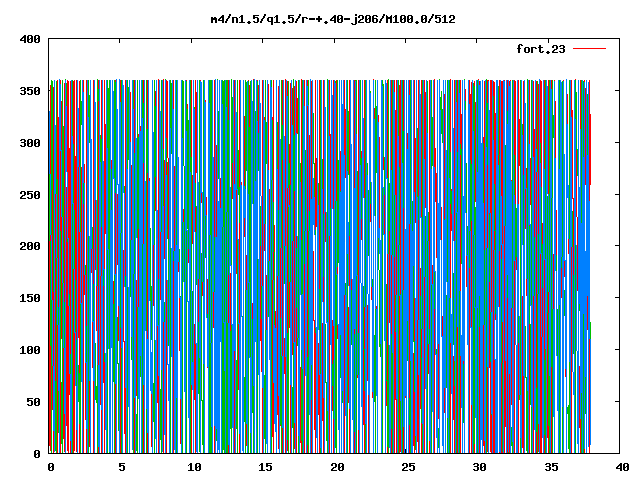This screenshot has width=640, height=480.
Task: Select the fort.23 legend label
Action: 541,49
